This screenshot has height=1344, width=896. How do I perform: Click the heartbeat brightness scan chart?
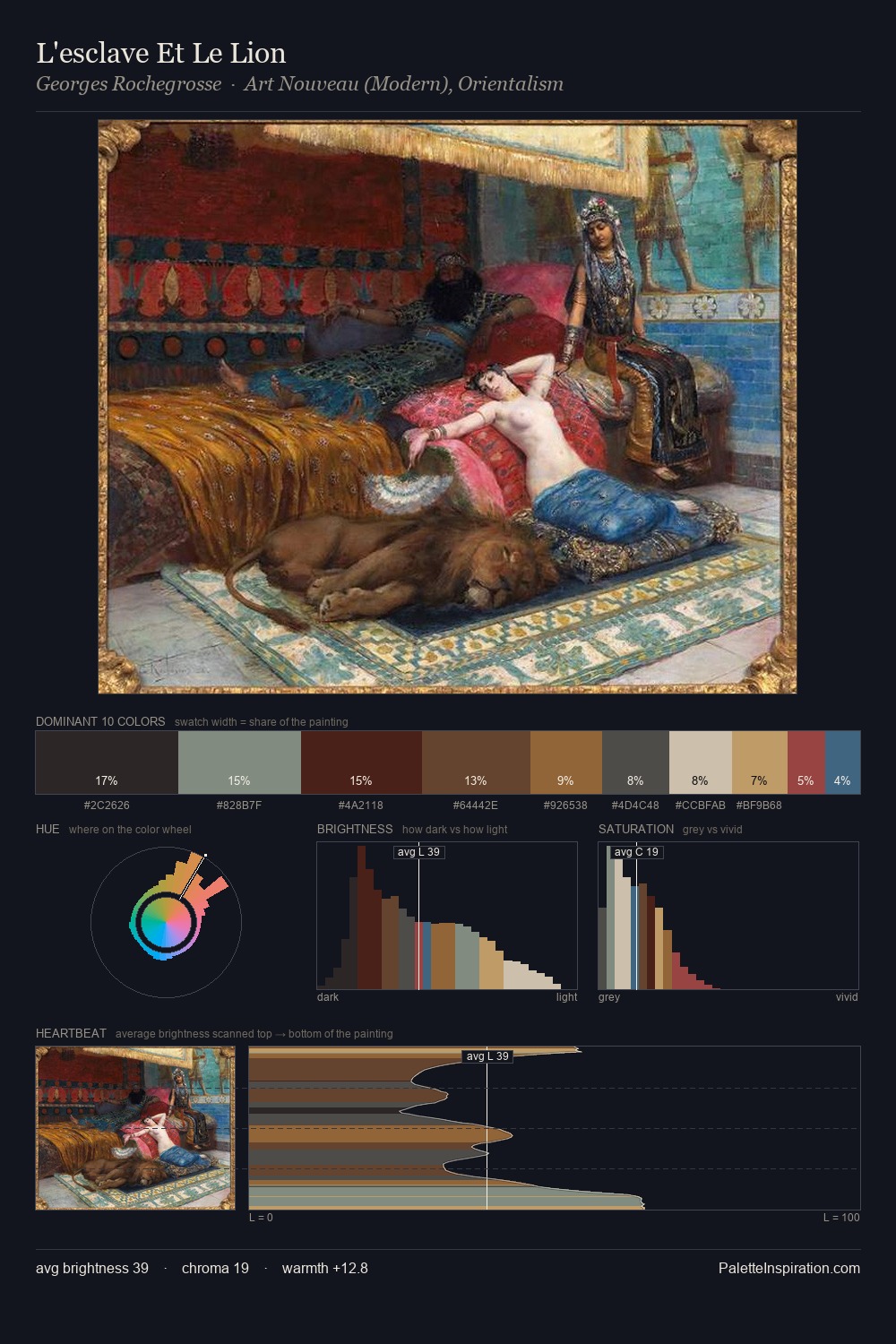555,1128
